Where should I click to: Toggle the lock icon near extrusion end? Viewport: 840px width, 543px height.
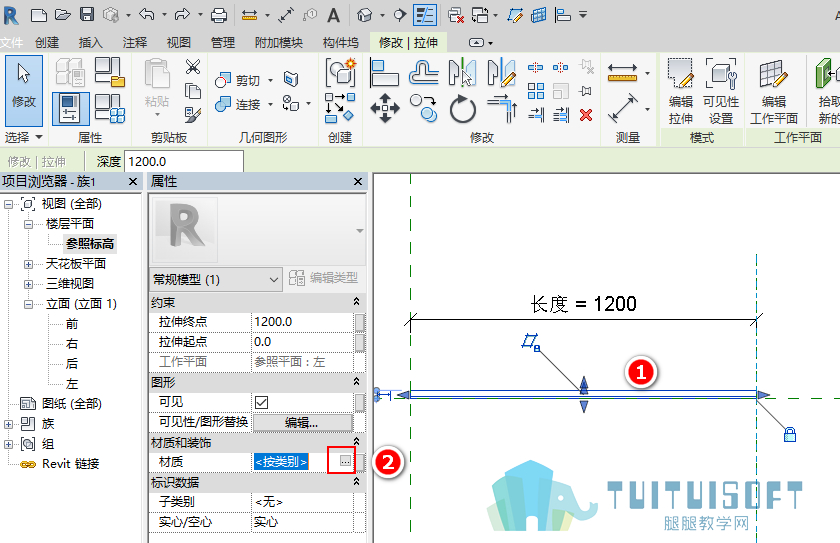790,434
